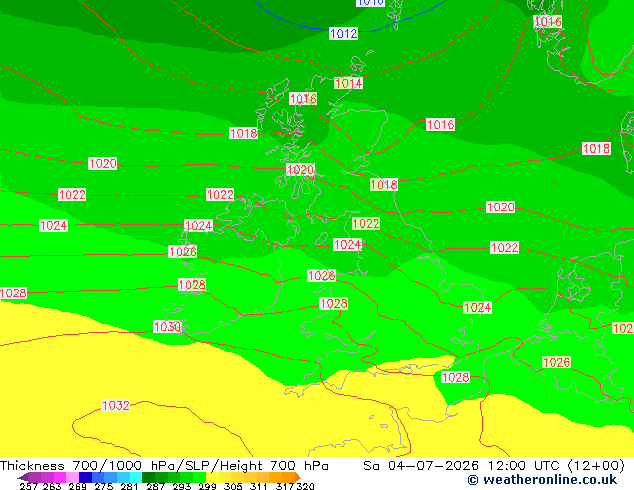This screenshot has height=490, width=634.
Task: Click the 1014 isobar label north of Scotland
Action: [349, 83]
